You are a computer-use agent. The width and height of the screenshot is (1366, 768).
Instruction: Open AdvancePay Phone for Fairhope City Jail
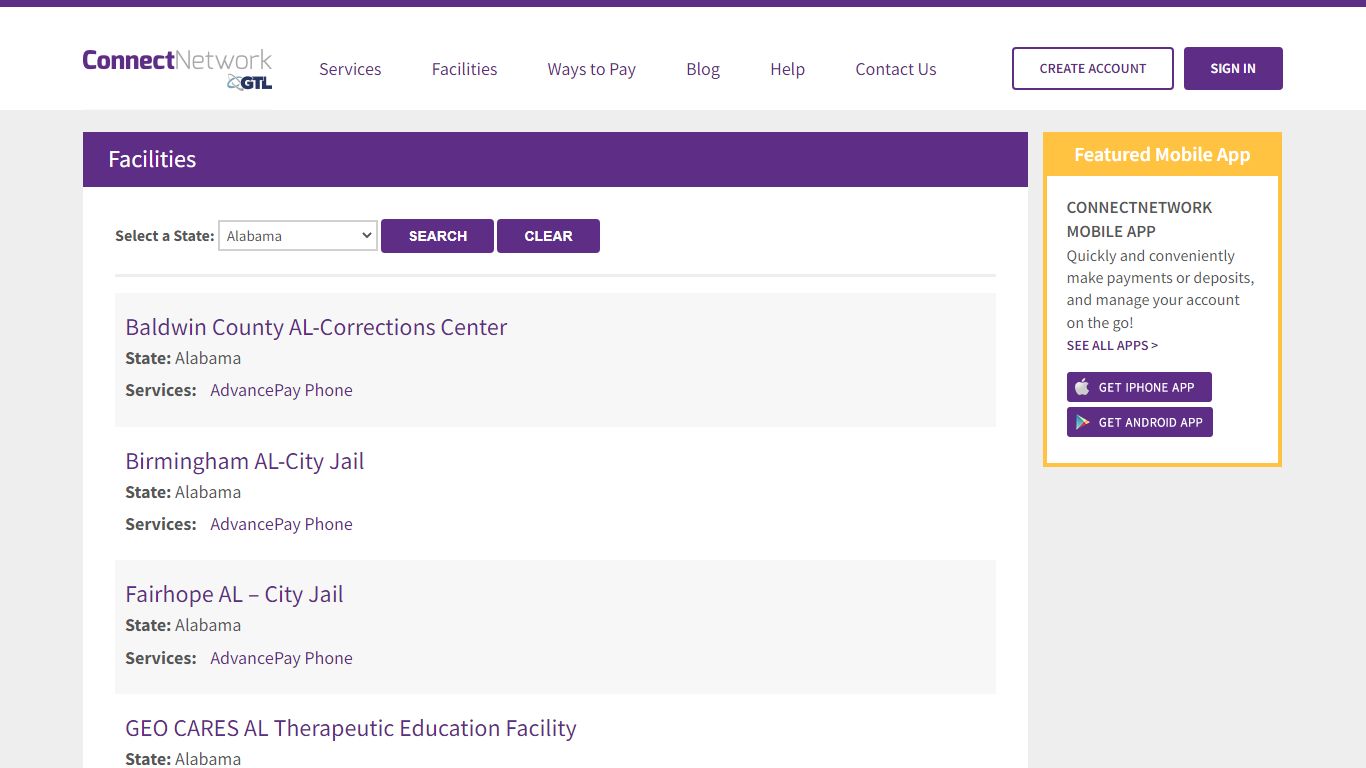[x=281, y=658]
